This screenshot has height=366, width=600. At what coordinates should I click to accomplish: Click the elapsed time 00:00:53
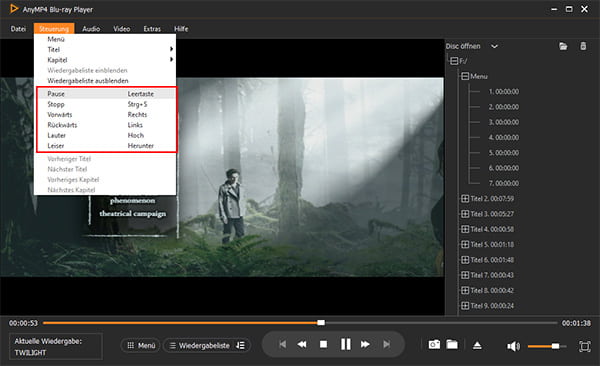[23, 323]
